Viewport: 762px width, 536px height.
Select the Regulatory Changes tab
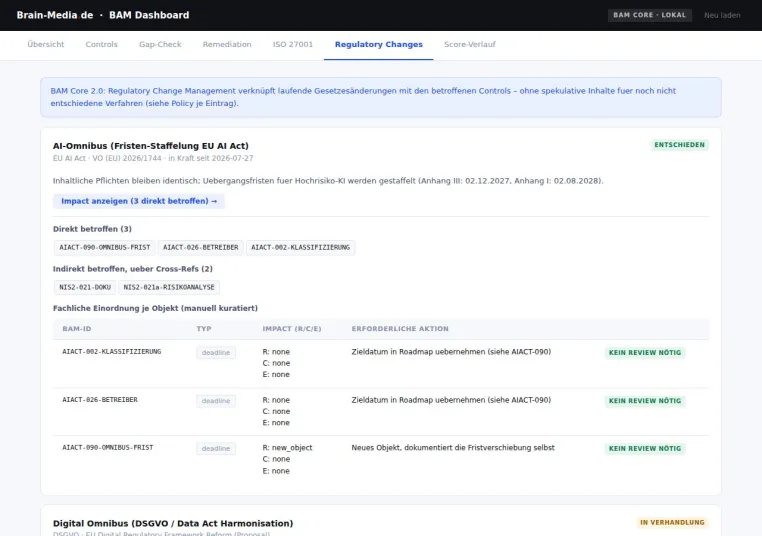379,44
